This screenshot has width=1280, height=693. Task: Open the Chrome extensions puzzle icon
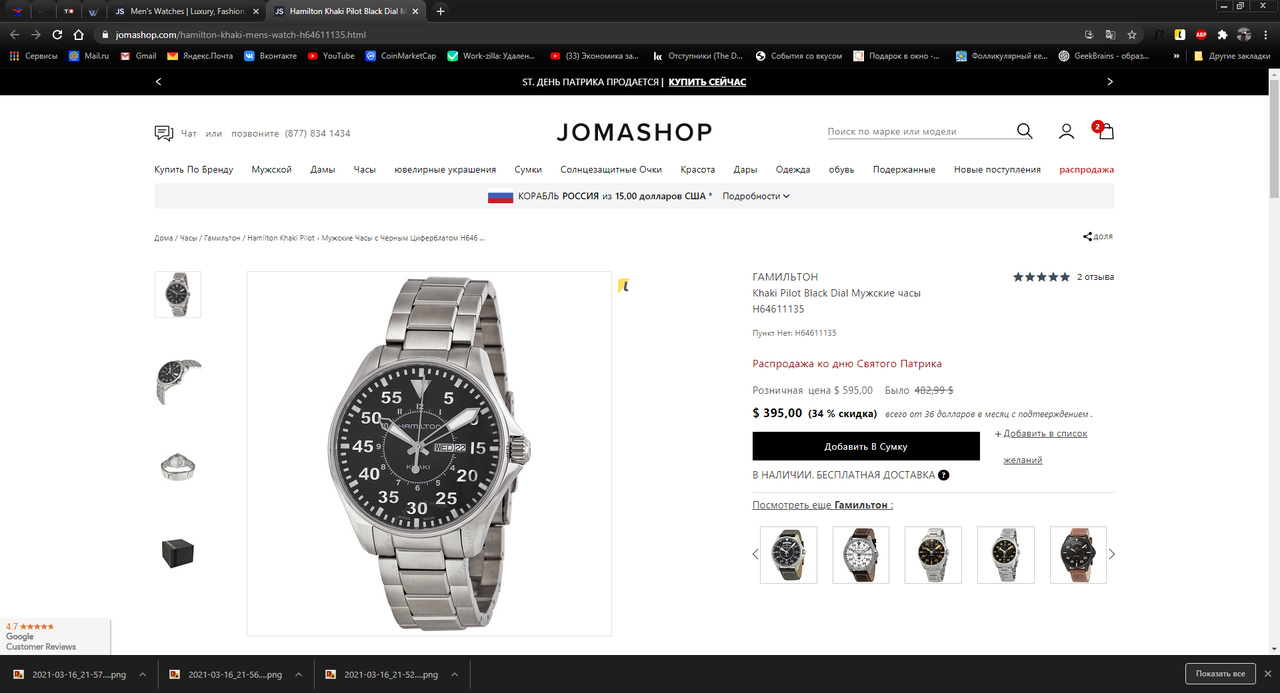point(1222,34)
